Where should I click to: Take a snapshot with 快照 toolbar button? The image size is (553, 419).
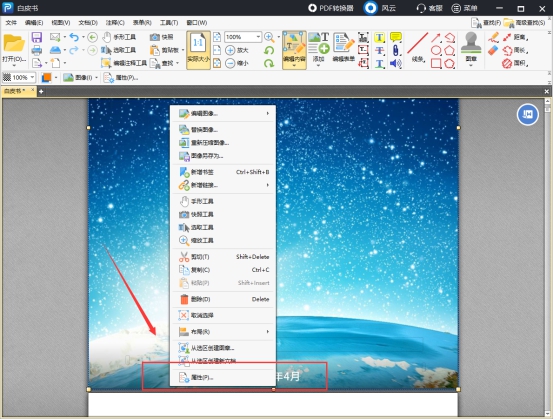point(162,37)
